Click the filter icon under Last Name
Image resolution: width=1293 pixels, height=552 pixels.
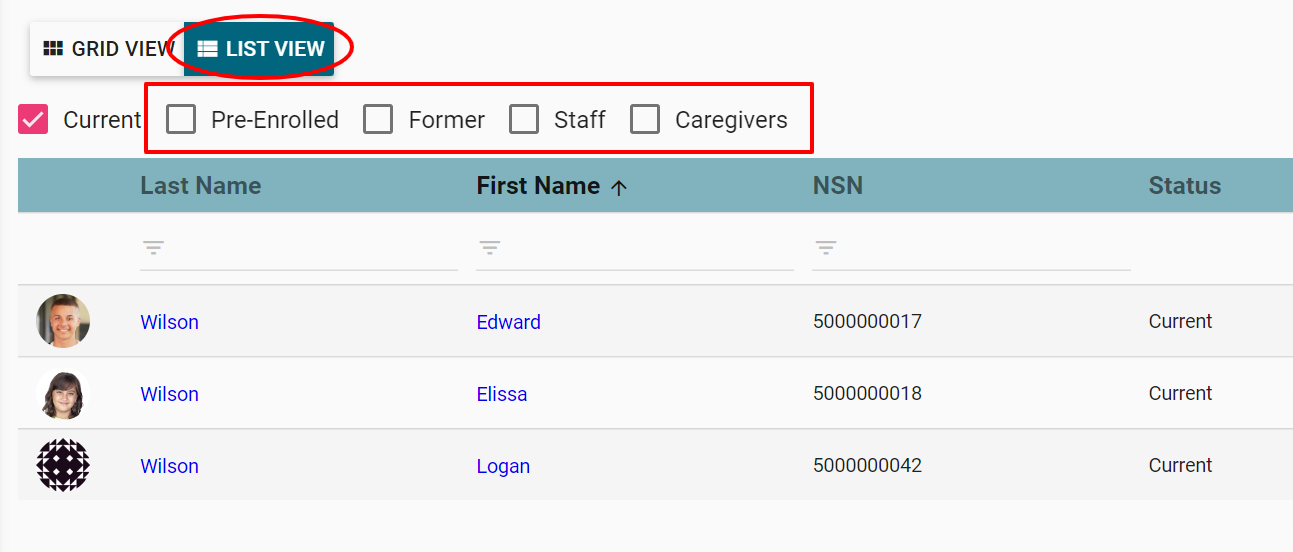pyautogui.click(x=153, y=247)
